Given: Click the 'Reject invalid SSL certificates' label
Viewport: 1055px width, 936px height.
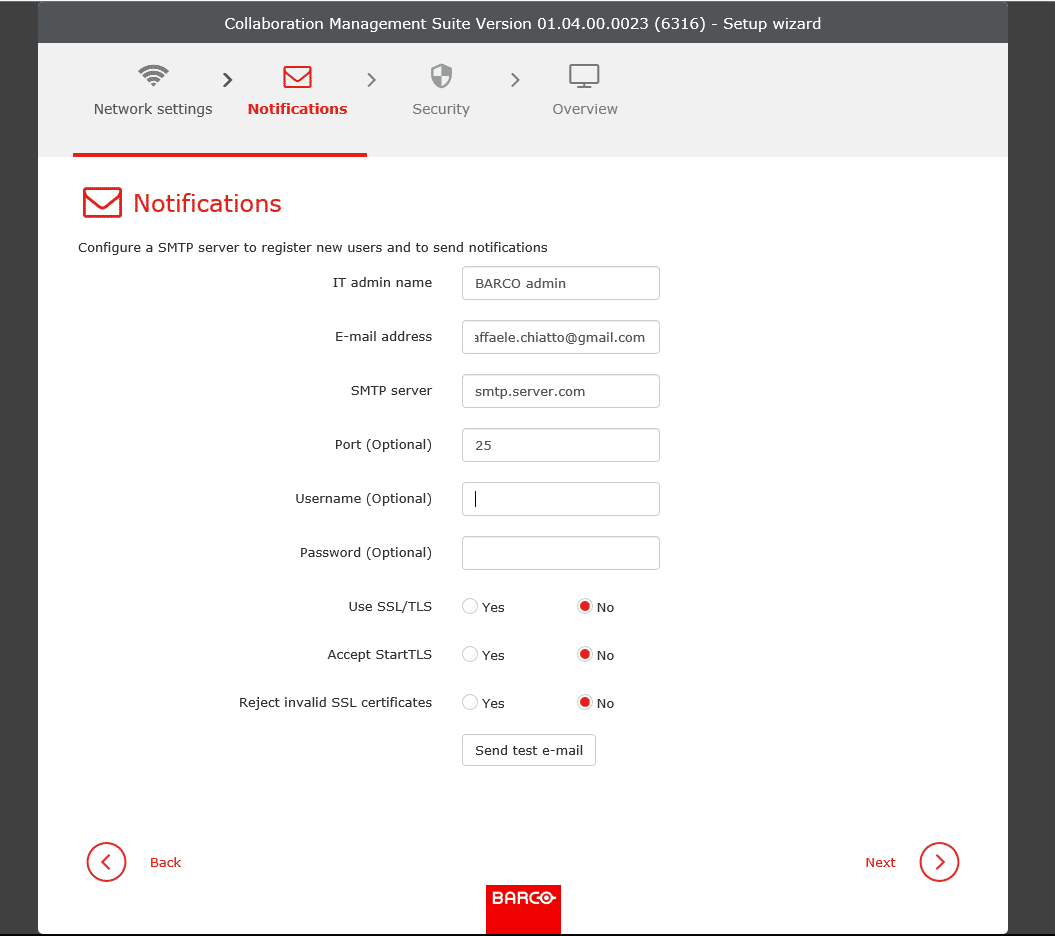Looking at the screenshot, I should pos(335,703).
